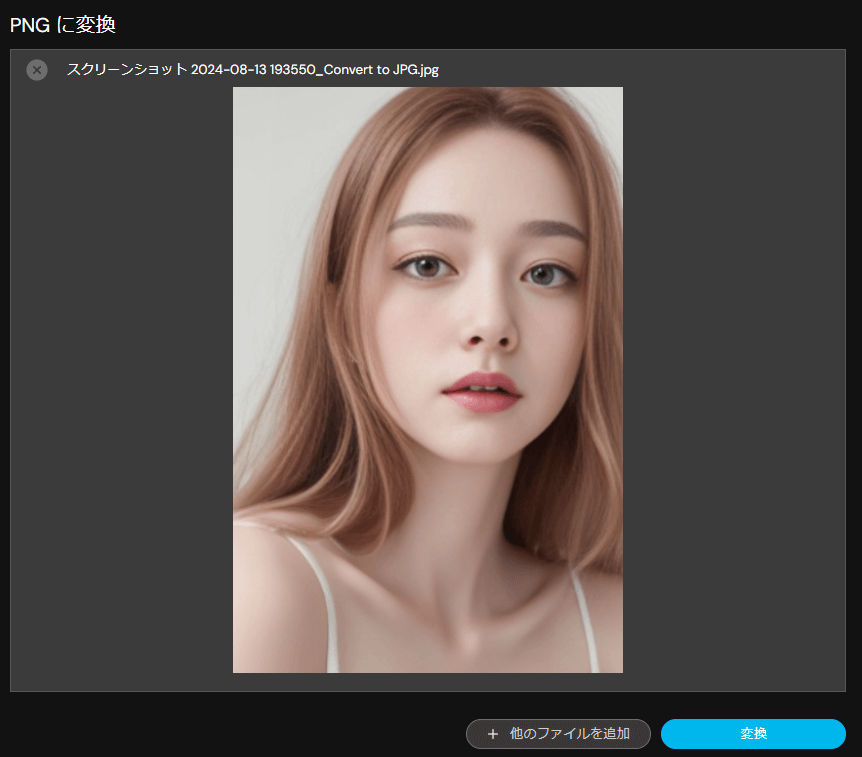Click the PNG に変換 heading
The image size is (862, 757).
pyautogui.click(x=63, y=25)
